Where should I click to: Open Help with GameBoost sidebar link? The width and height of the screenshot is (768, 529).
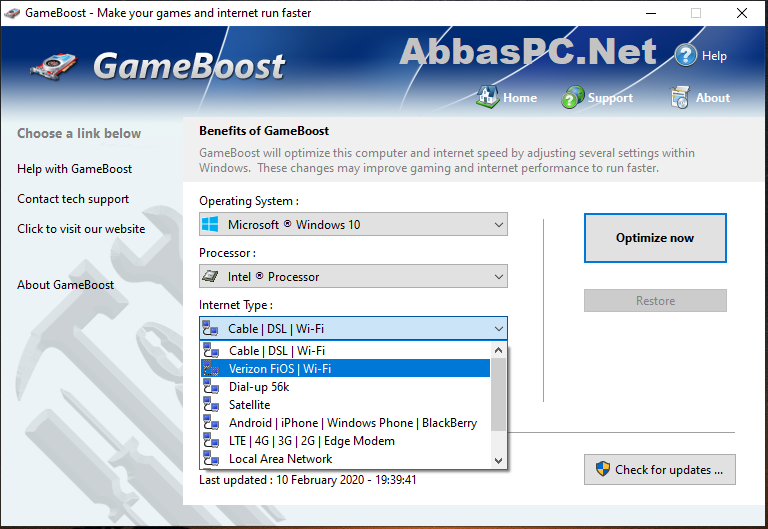point(74,169)
